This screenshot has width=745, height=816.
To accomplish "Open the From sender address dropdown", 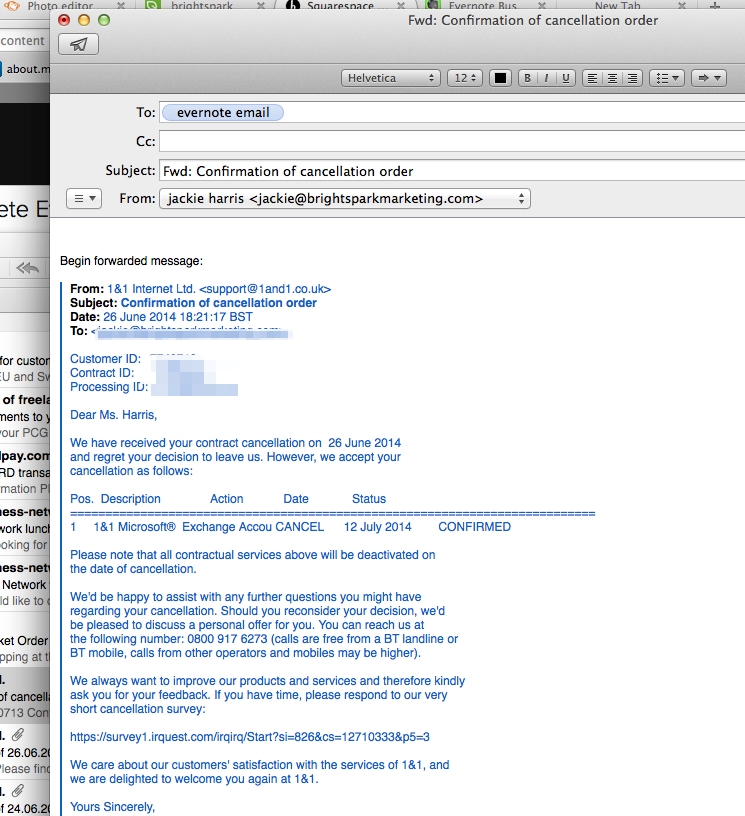I will pyautogui.click(x=345, y=199).
